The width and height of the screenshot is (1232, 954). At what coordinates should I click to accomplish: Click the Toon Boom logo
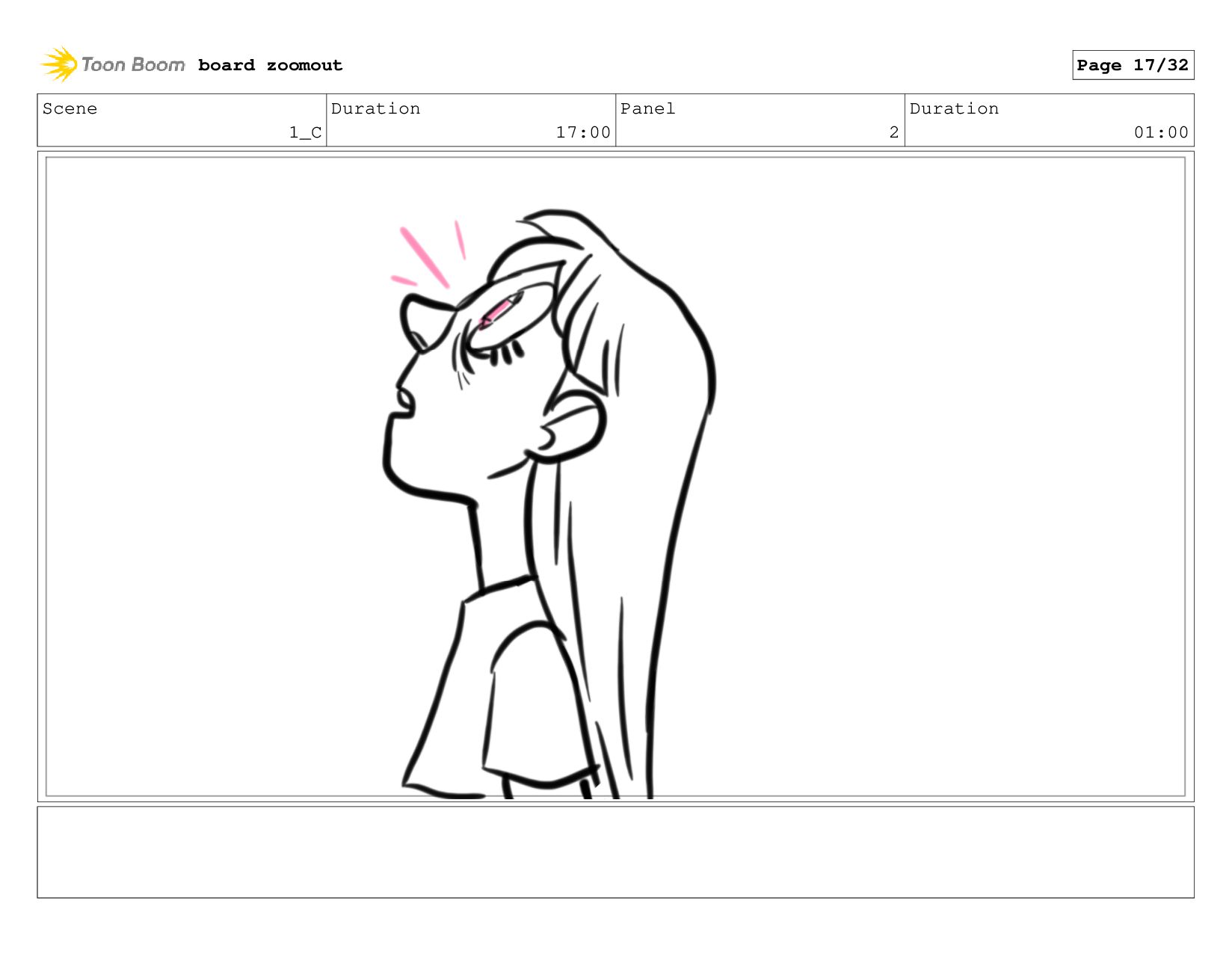(x=113, y=64)
